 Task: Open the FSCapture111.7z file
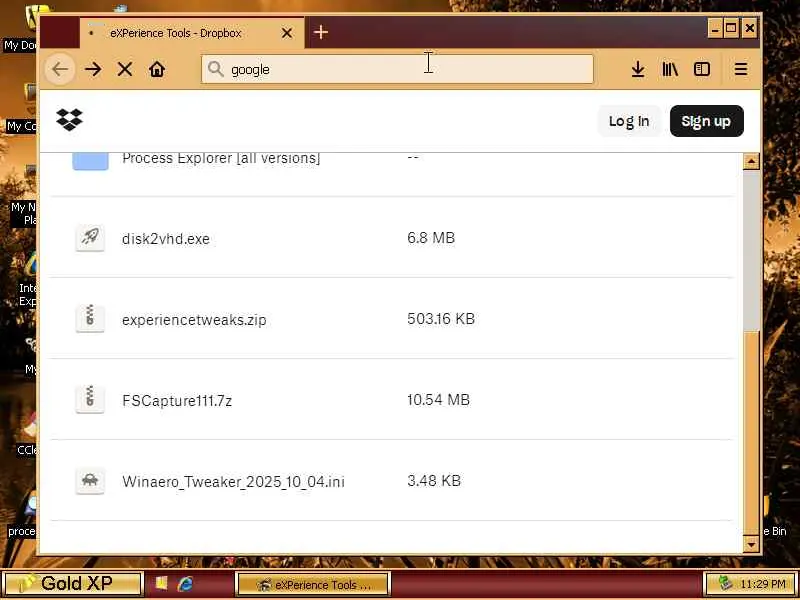click(x=177, y=401)
